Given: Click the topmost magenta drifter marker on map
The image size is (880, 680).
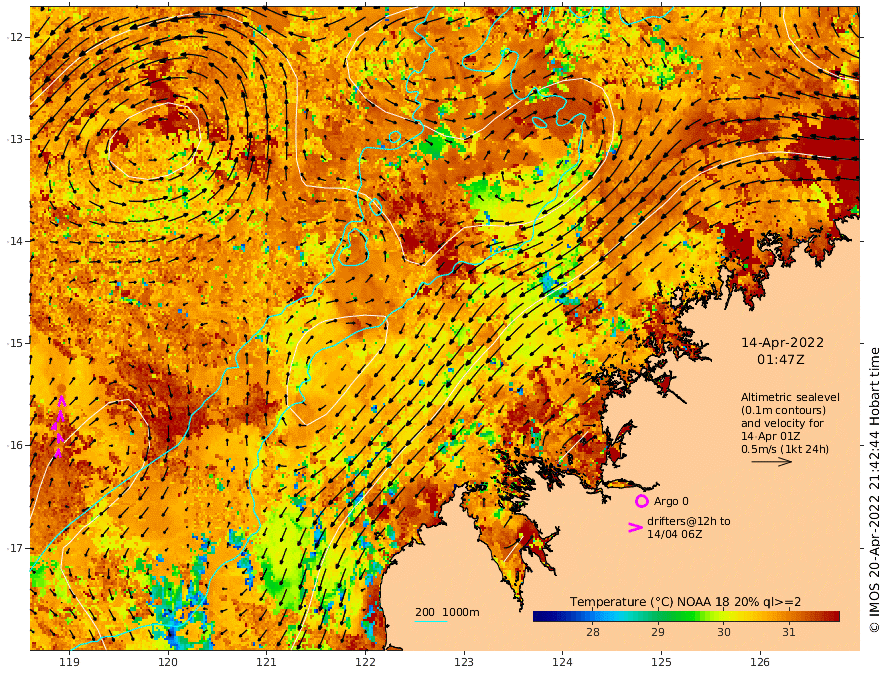Looking at the screenshot, I should click(62, 401).
